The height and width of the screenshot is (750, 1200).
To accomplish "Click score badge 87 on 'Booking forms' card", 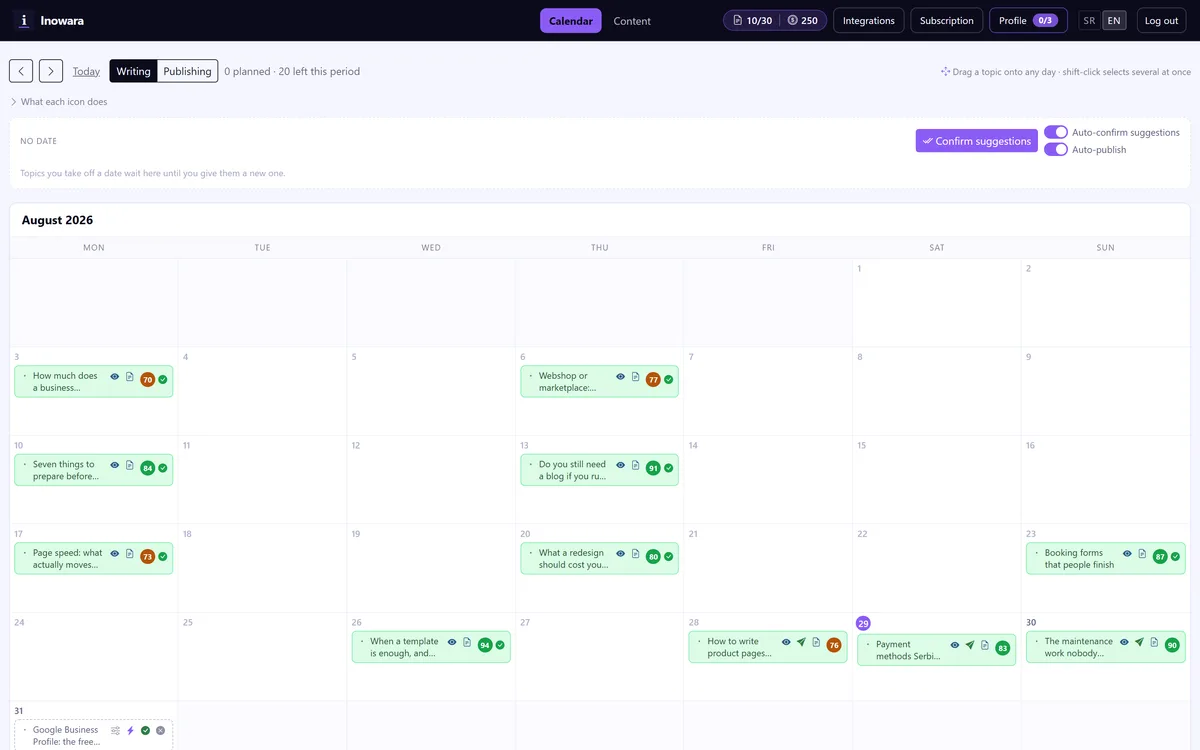I will point(1160,557).
